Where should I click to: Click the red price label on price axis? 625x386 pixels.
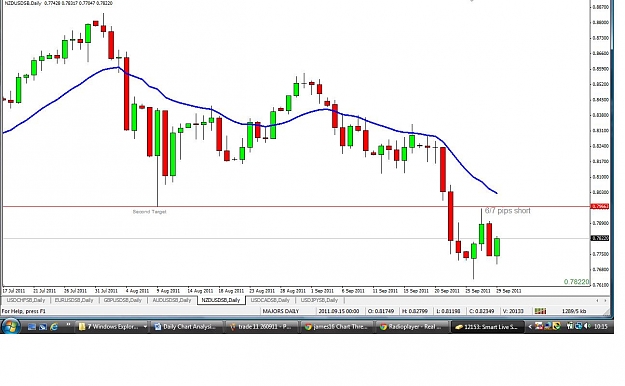click(599, 207)
